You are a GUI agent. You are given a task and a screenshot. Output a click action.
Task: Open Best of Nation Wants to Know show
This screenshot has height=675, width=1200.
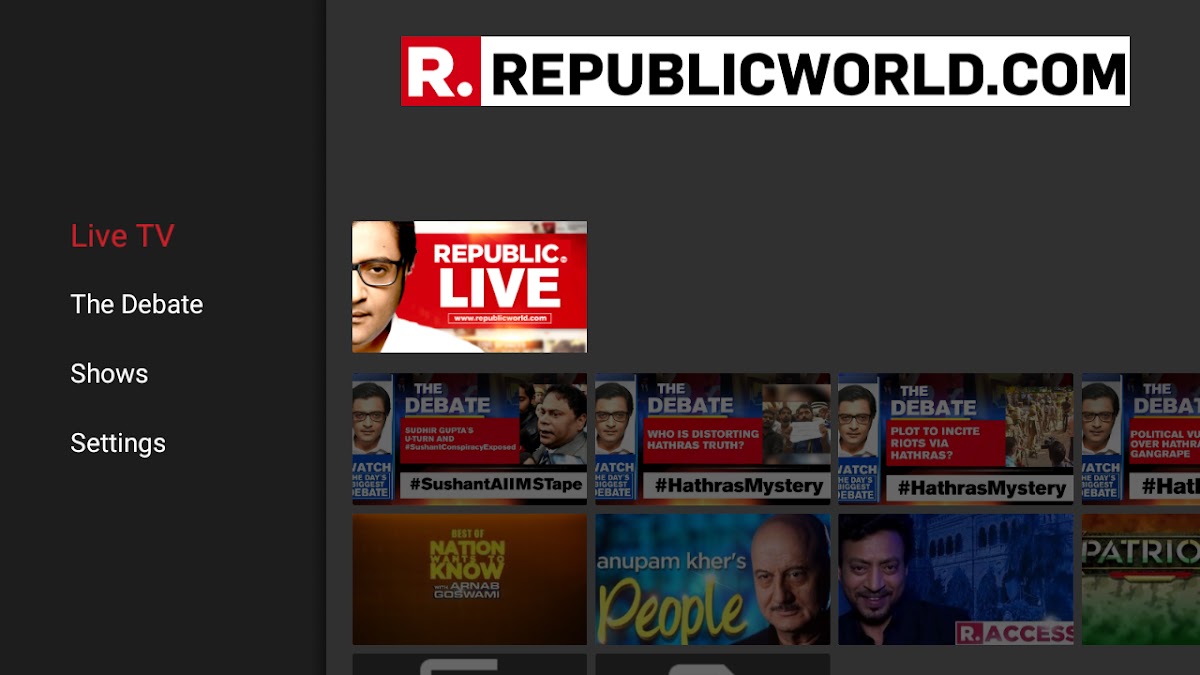point(469,579)
